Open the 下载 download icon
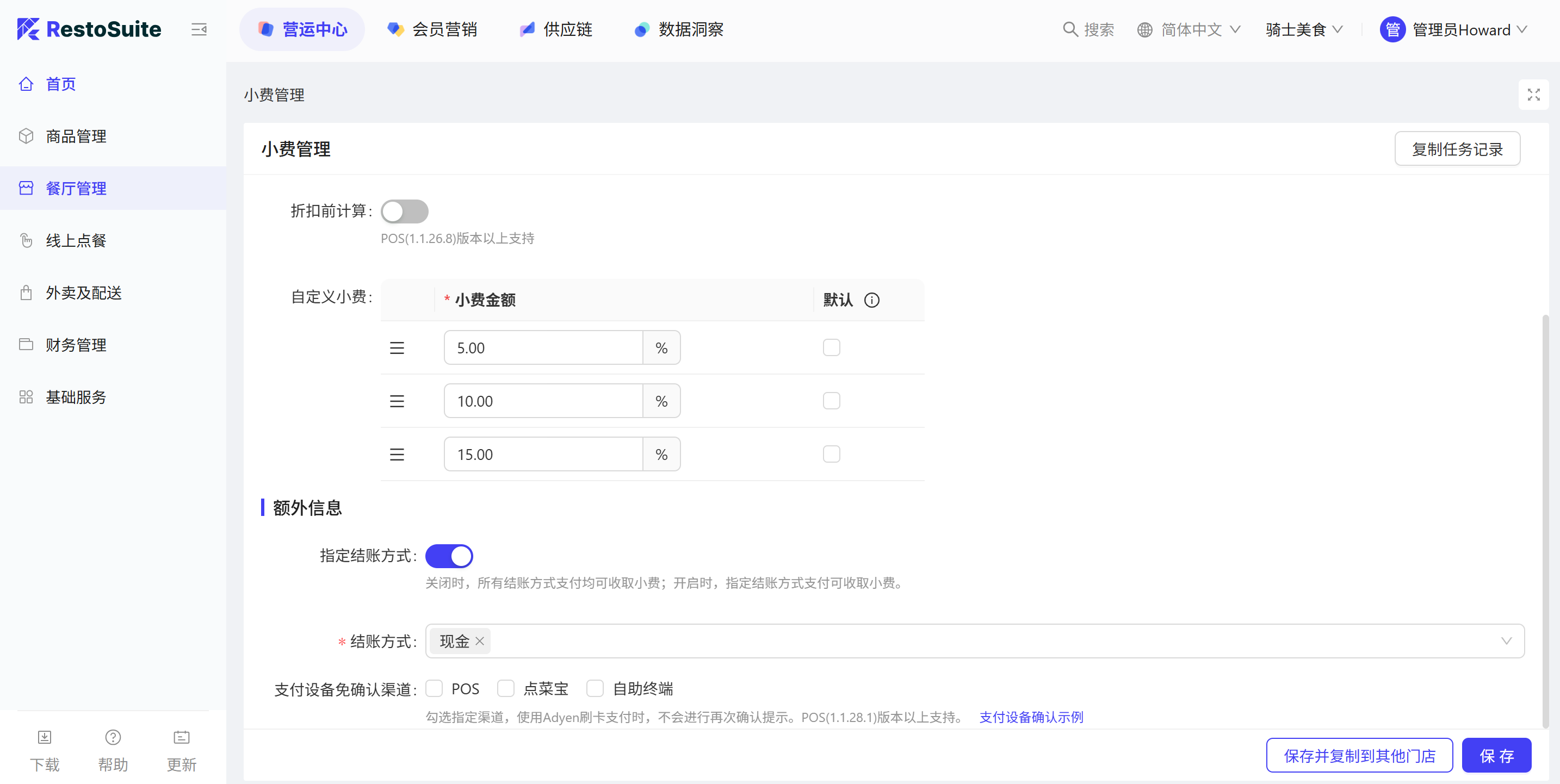This screenshot has height=784, width=1560. pyautogui.click(x=45, y=737)
